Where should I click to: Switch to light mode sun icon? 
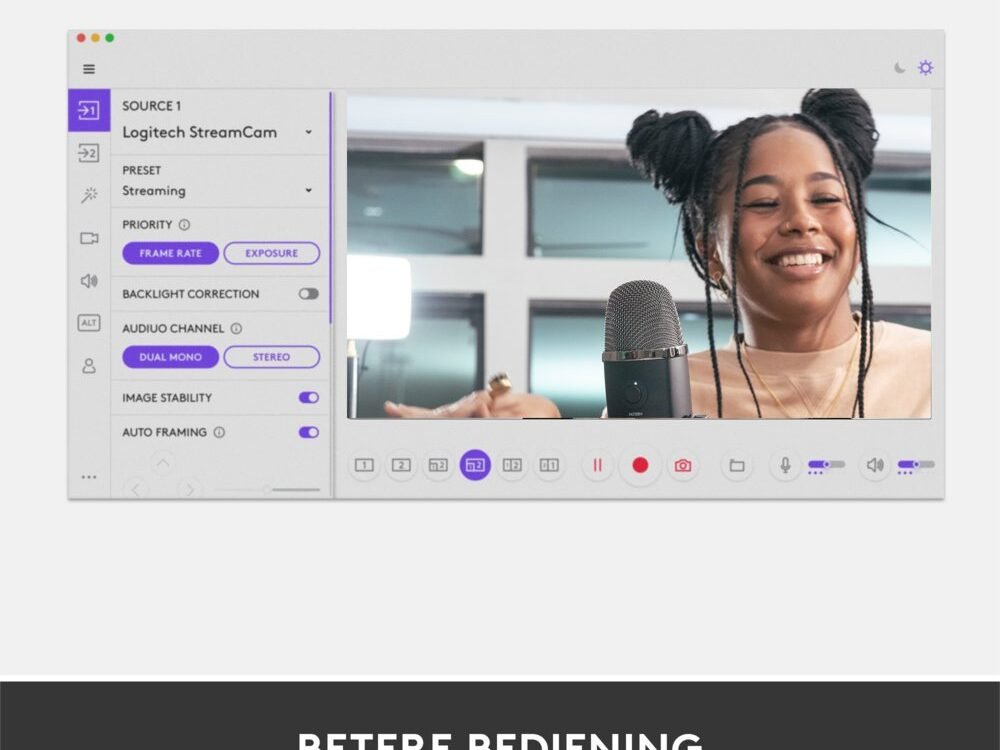(926, 68)
